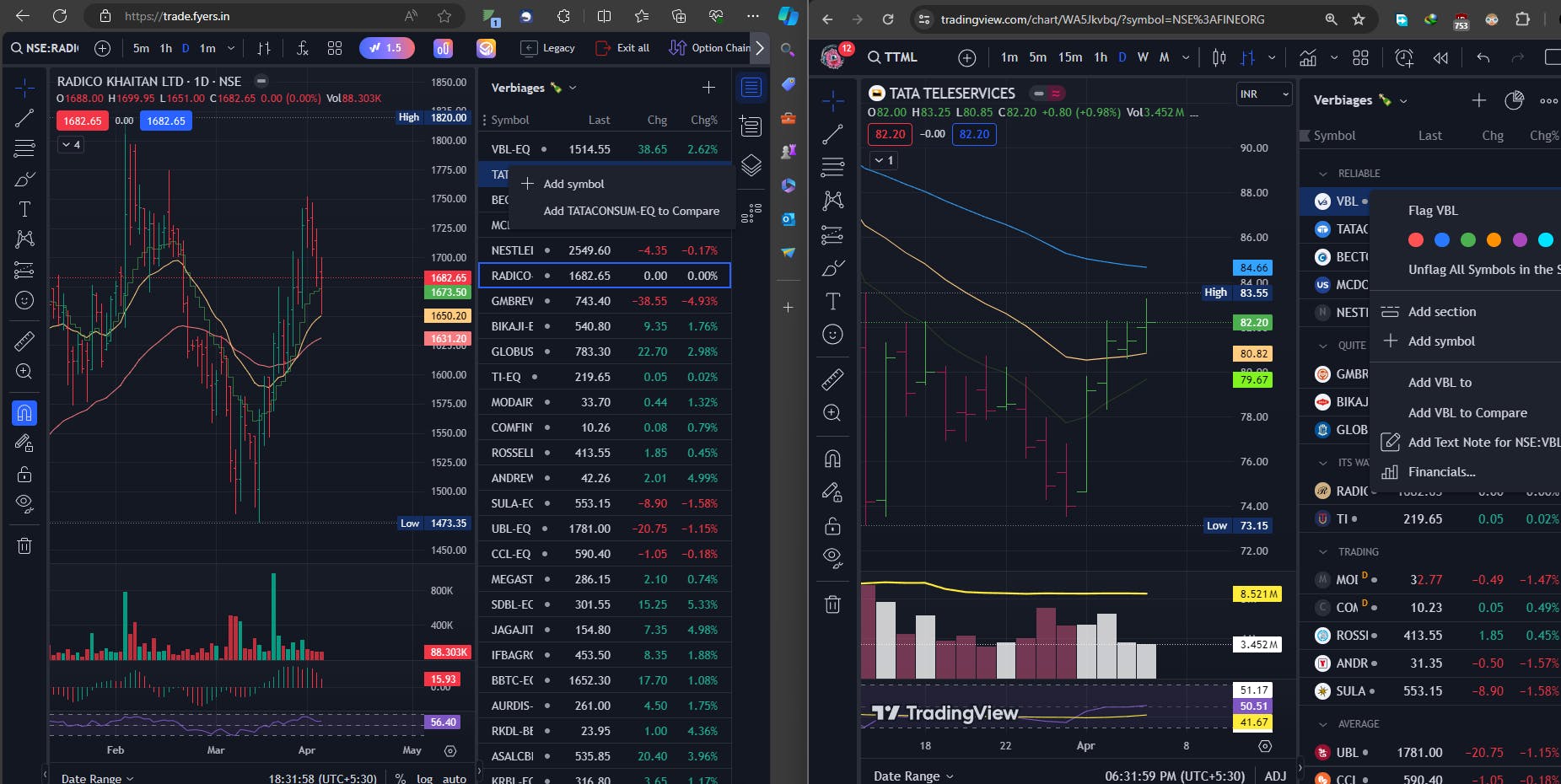Select the GMBREW row in Fyers watchlist

pos(604,301)
